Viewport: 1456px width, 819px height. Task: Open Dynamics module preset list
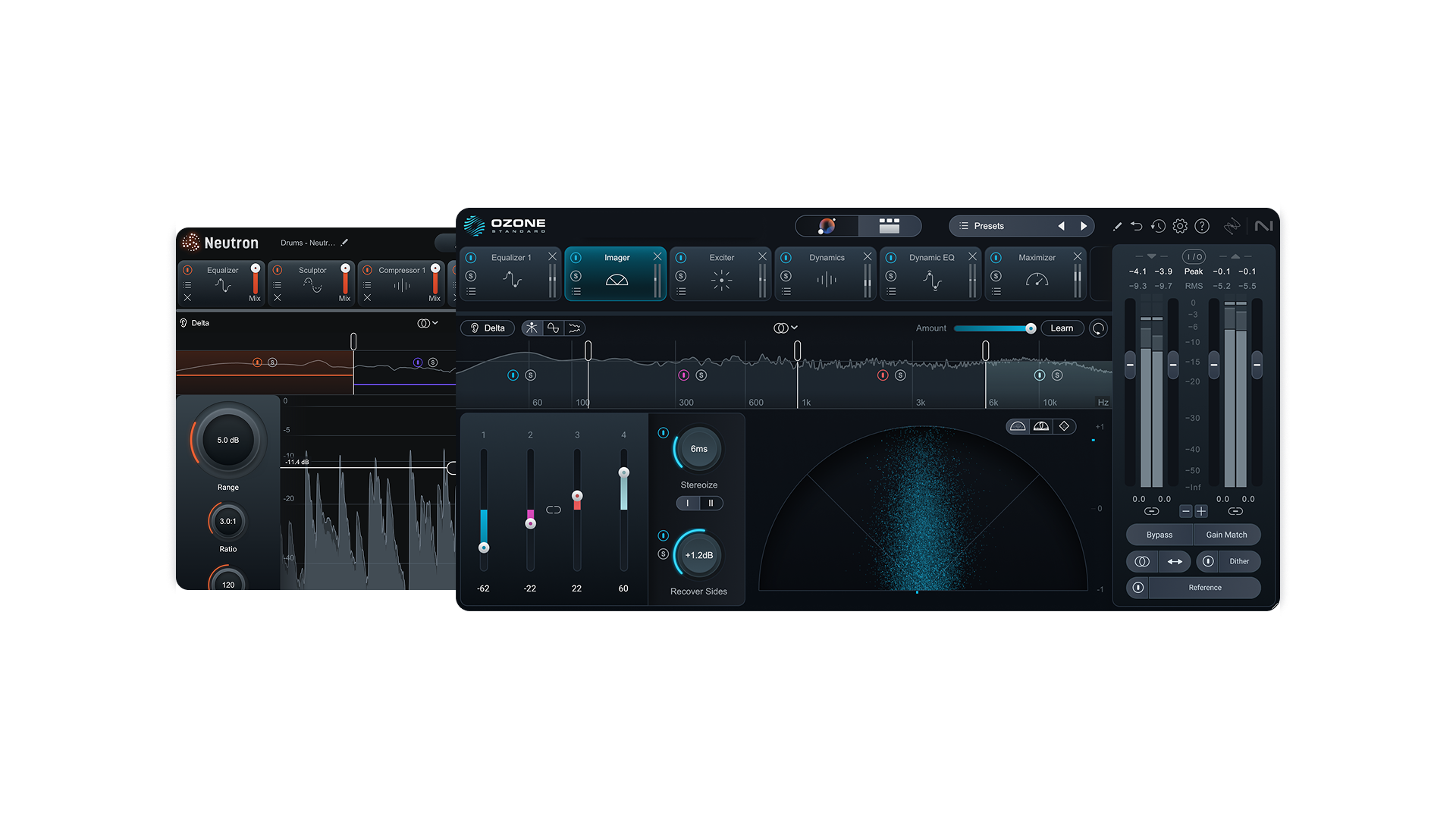click(786, 291)
